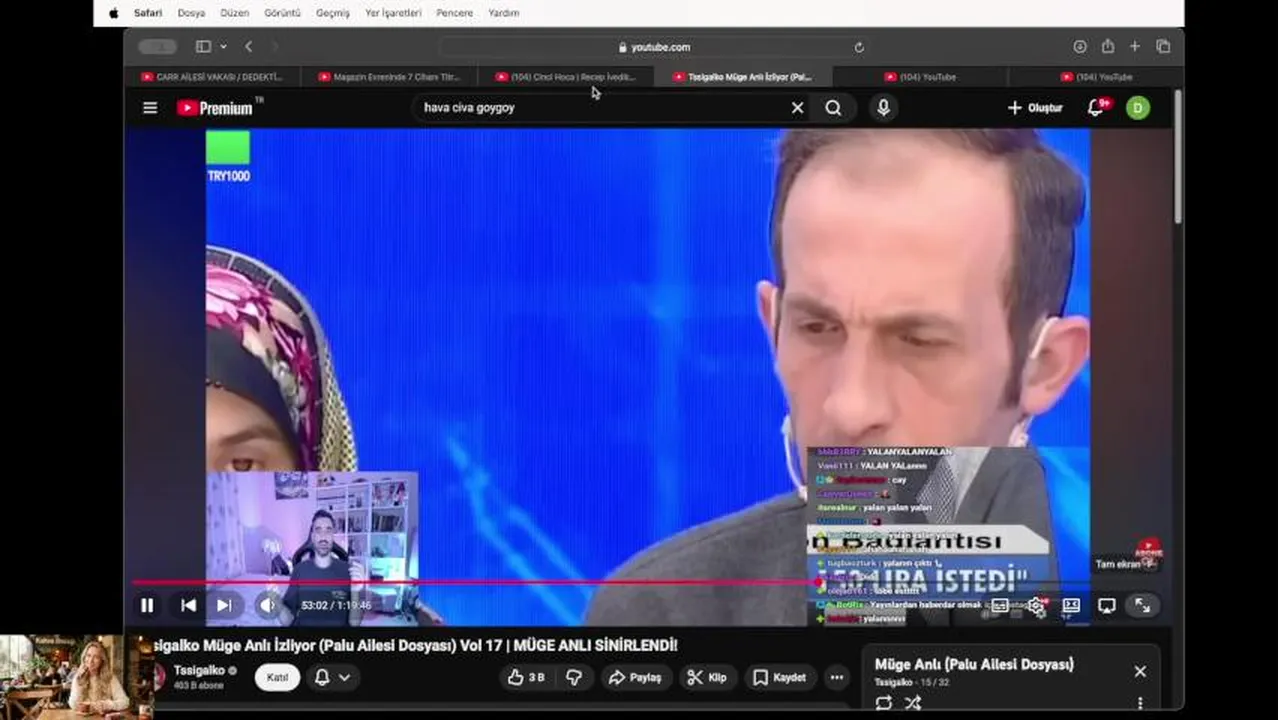The width and height of the screenshot is (1278, 720).
Task: Close the Müge Anlı playlist panel
Action: pyautogui.click(x=1140, y=672)
